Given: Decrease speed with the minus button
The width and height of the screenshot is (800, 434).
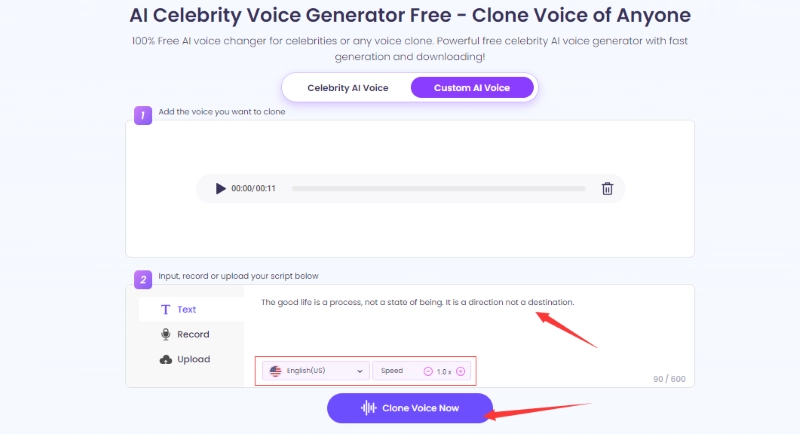Looking at the screenshot, I should click(428, 371).
